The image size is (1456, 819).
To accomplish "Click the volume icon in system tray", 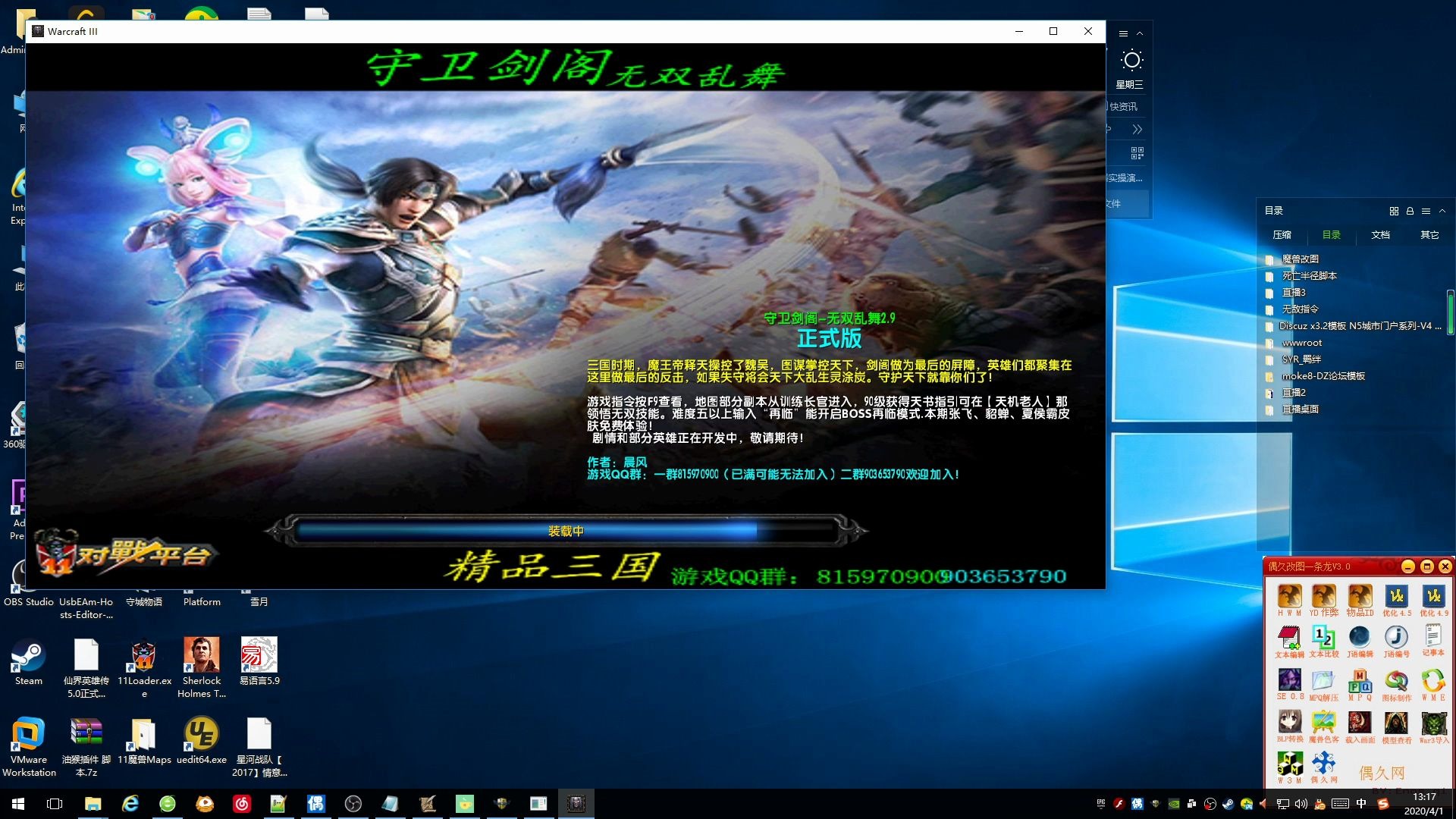I will [x=1301, y=804].
